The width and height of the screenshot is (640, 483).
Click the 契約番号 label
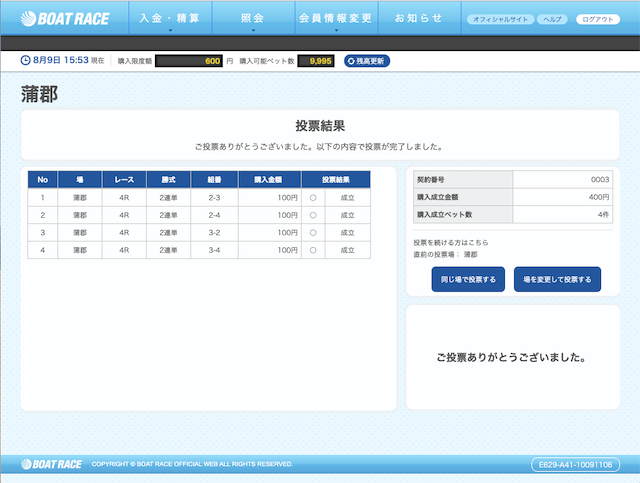point(431,180)
